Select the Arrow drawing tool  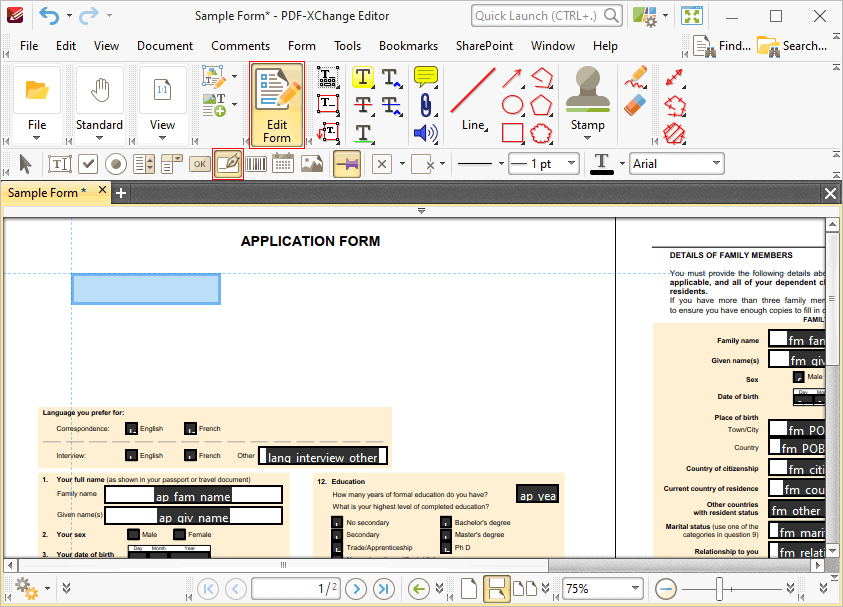(513, 78)
